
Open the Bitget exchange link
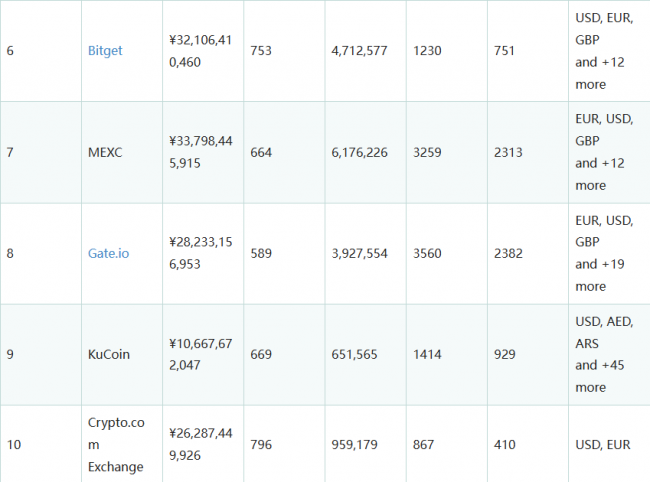tap(105, 51)
